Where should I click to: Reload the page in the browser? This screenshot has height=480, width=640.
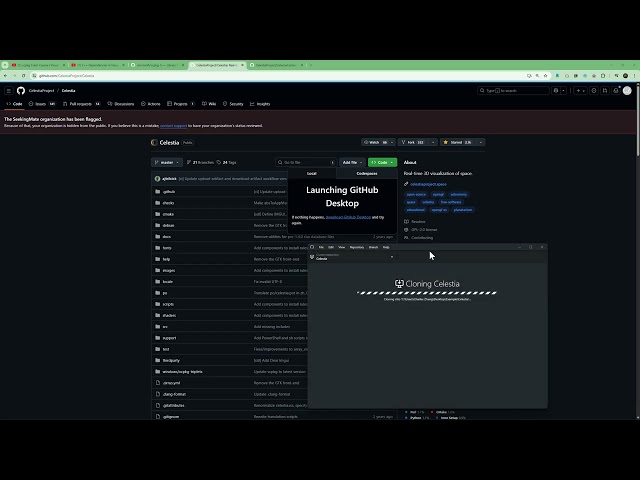pos(23,76)
